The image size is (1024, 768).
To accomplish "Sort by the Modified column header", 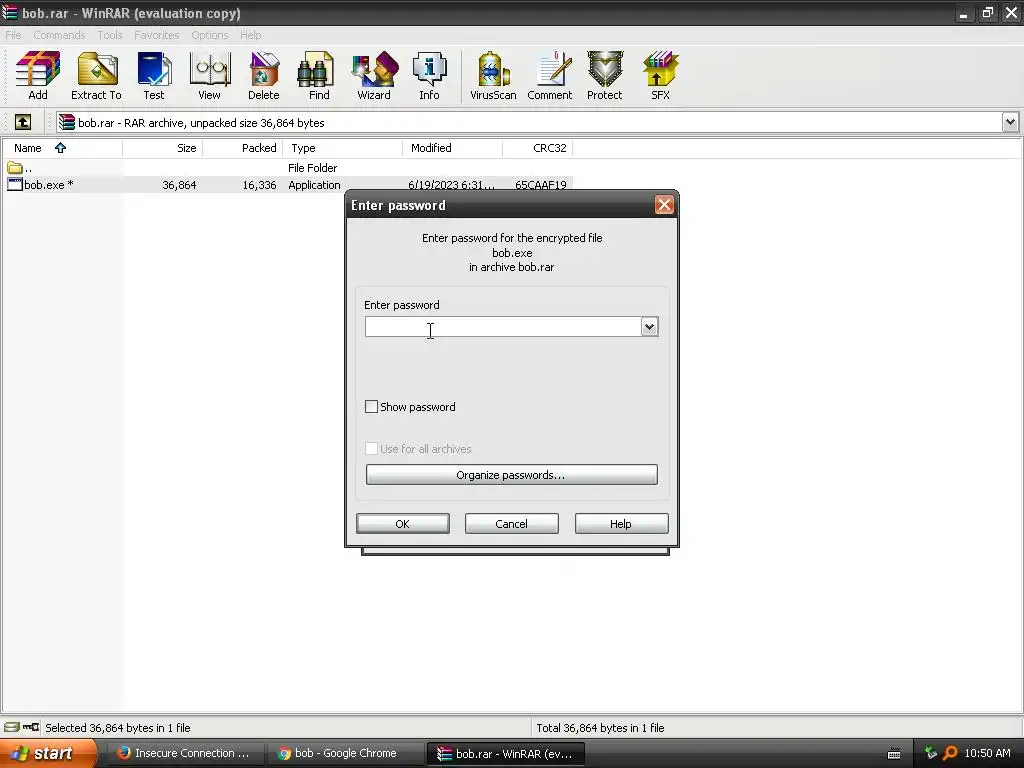I will [x=452, y=148].
